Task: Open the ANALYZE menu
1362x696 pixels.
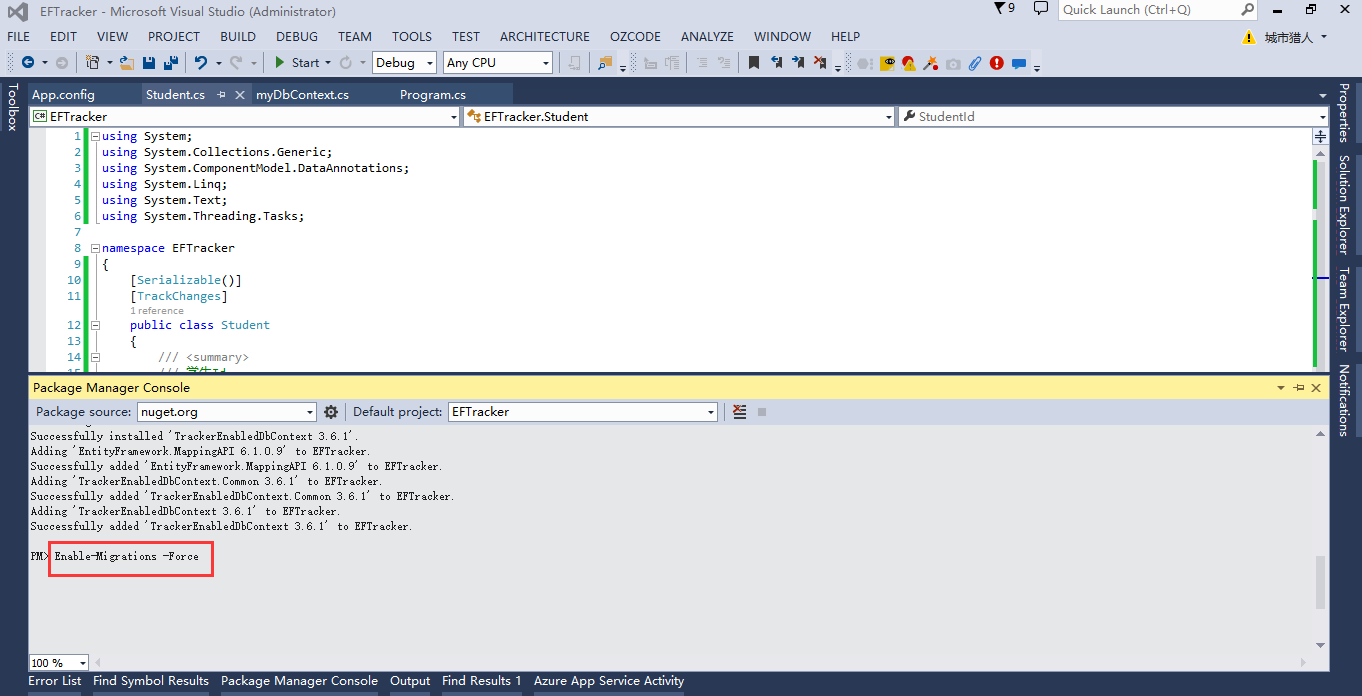Action: point(707,37)
